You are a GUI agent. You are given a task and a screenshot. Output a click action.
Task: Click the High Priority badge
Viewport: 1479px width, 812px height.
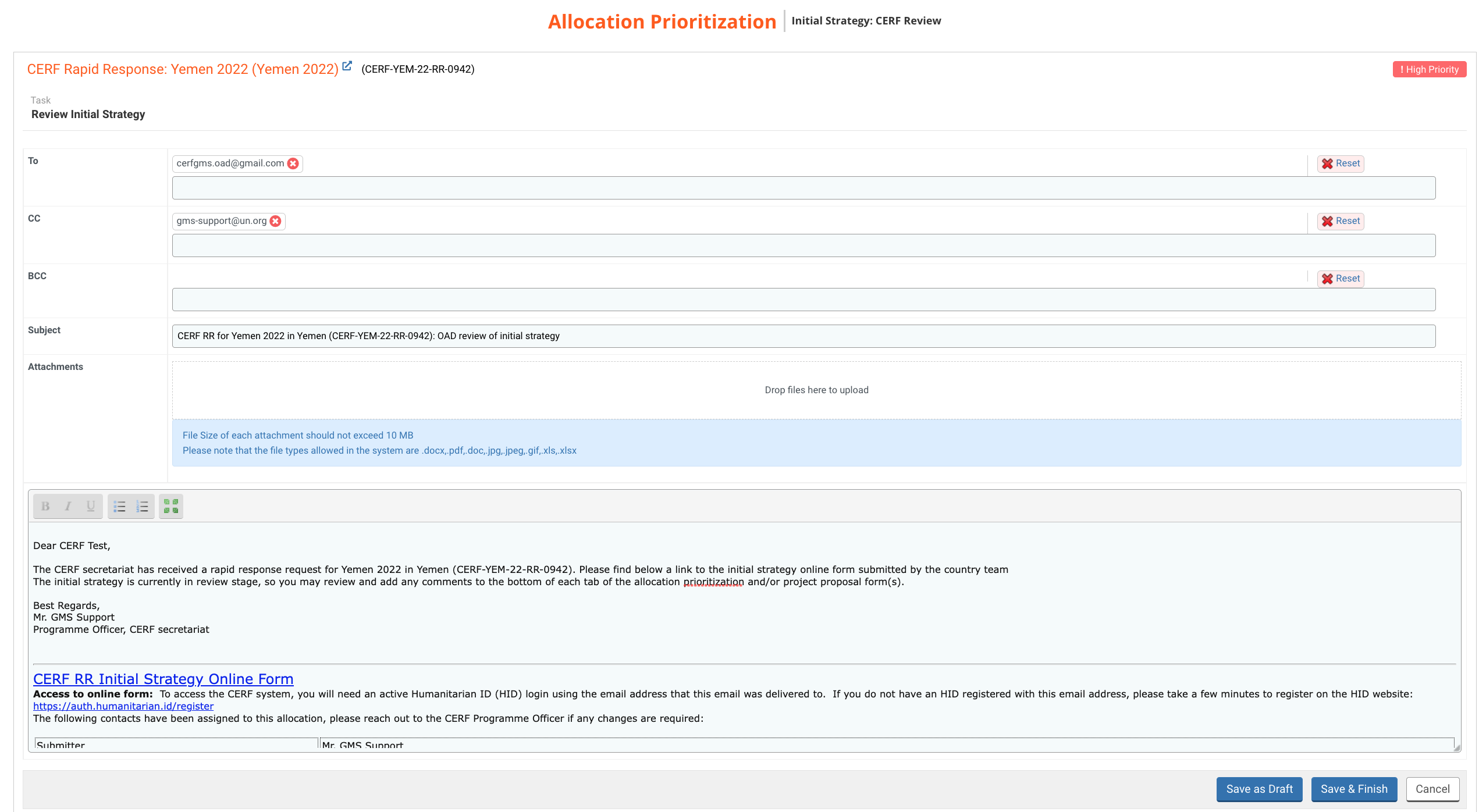[x=1429, y=69]
